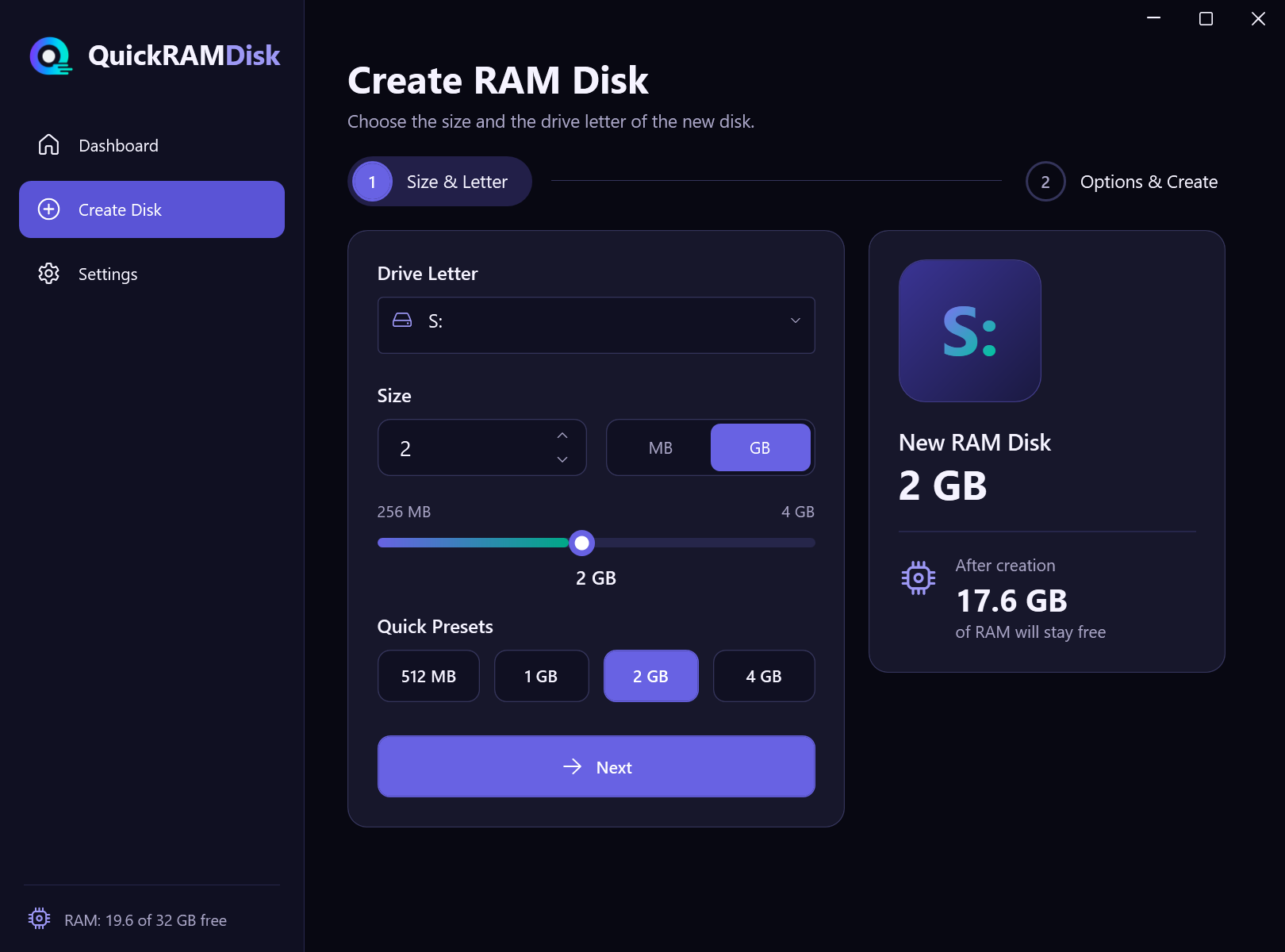Viewport: 1285px width, 952px height.
Task: Maximize the QuickRAMDisk window
Action: [1206, 18]
